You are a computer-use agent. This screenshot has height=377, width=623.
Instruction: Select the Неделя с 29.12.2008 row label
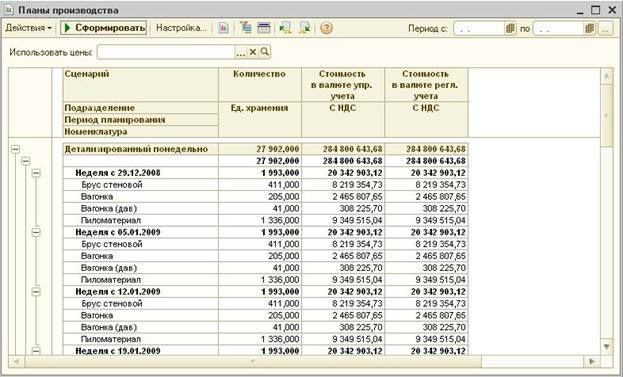pos(118,173)
